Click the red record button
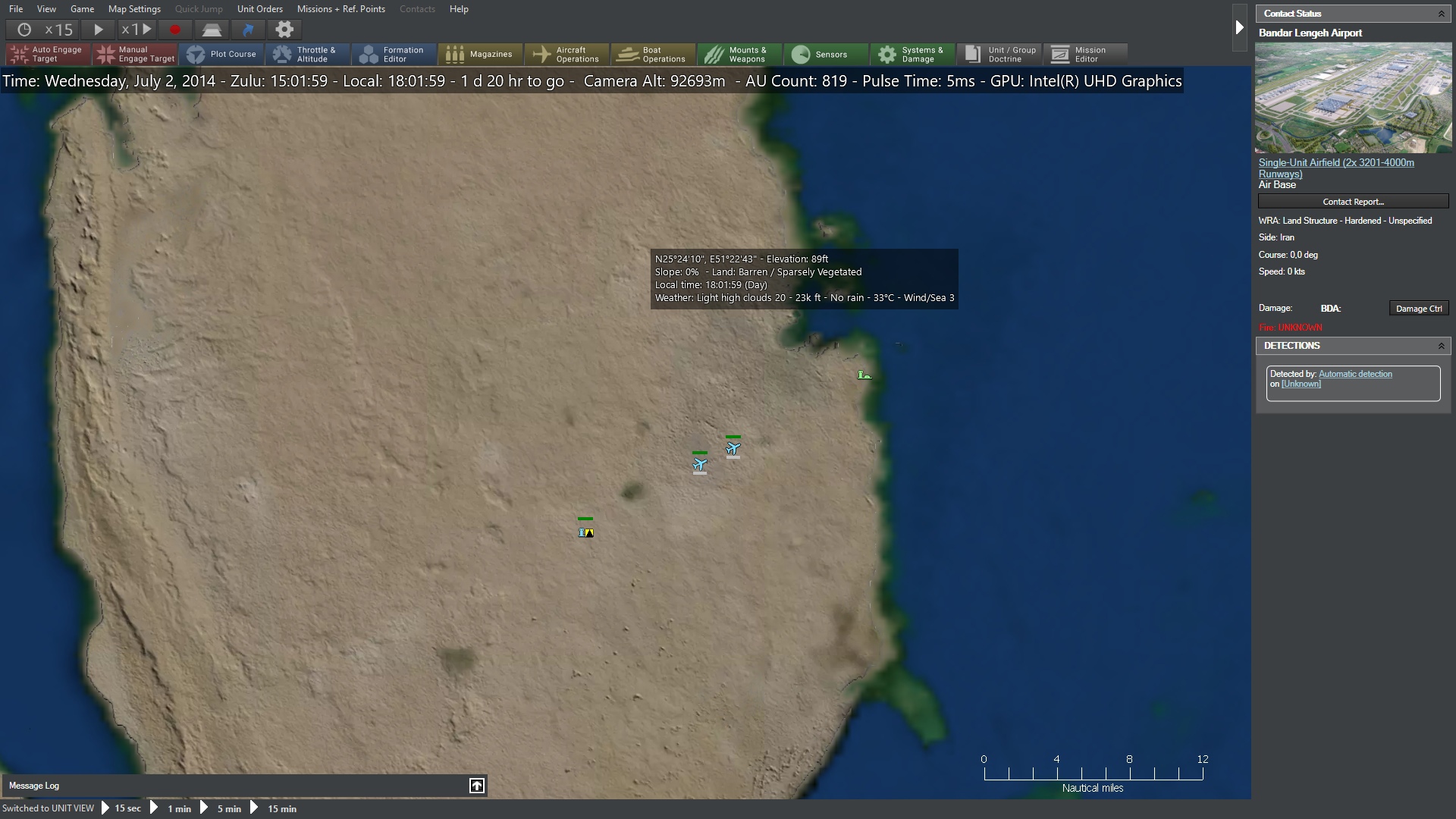This screenshot has height=819, width=1456. [175, 30]
